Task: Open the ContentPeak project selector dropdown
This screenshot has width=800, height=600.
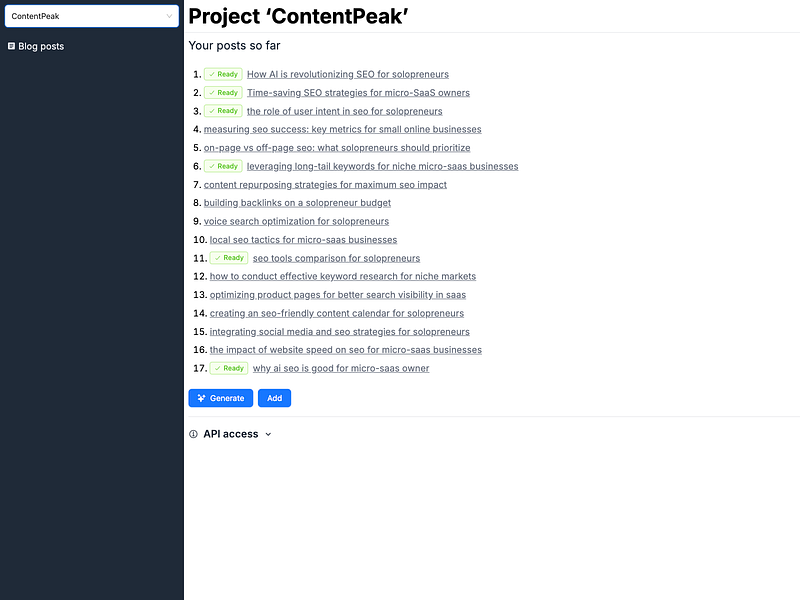Action: tap(91, 16)
